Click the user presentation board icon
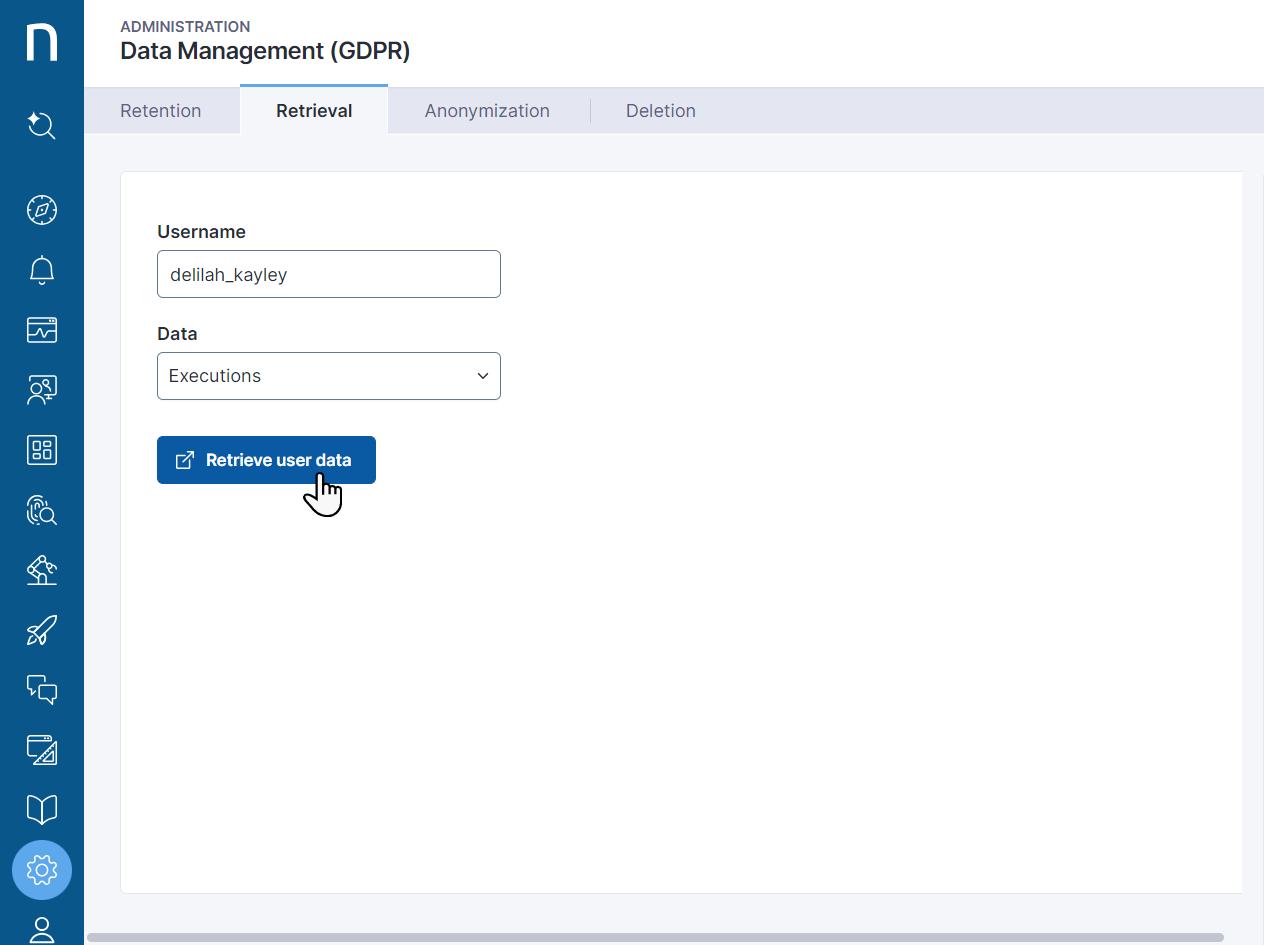Screen dimensions: 1264x945 point(42,390)
